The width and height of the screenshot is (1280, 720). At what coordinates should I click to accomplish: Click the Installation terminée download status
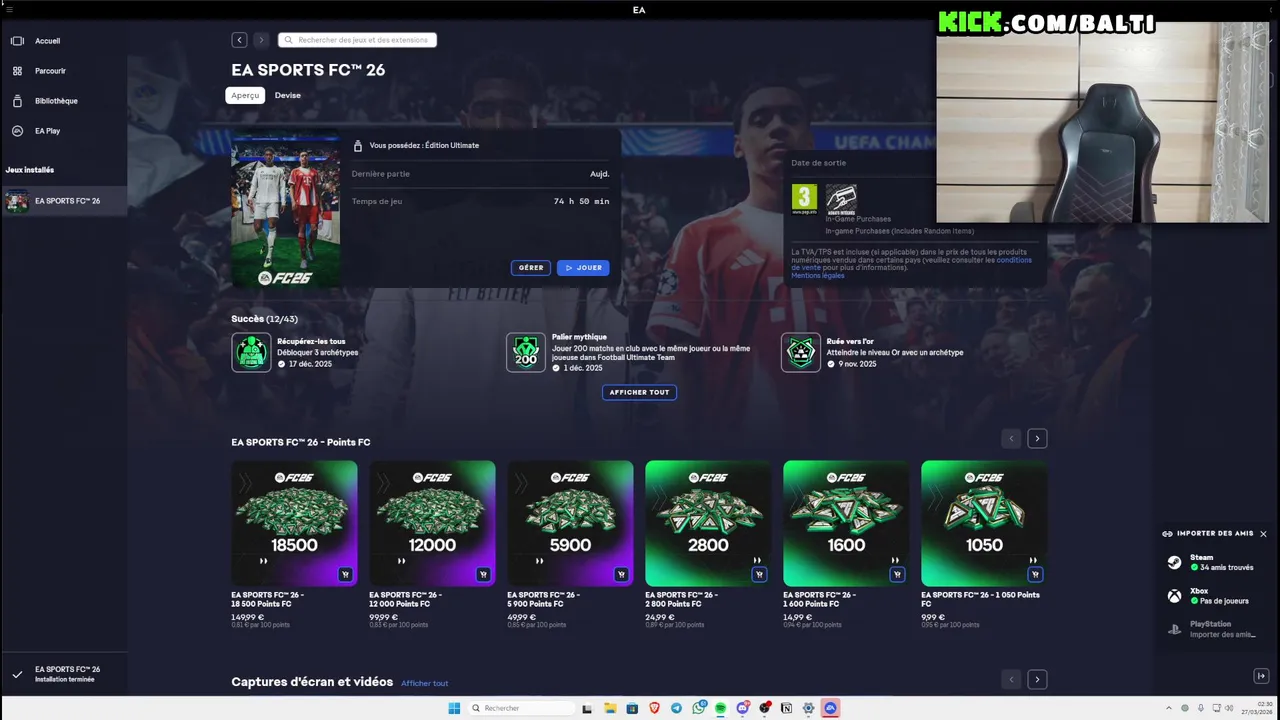(64, 674)
